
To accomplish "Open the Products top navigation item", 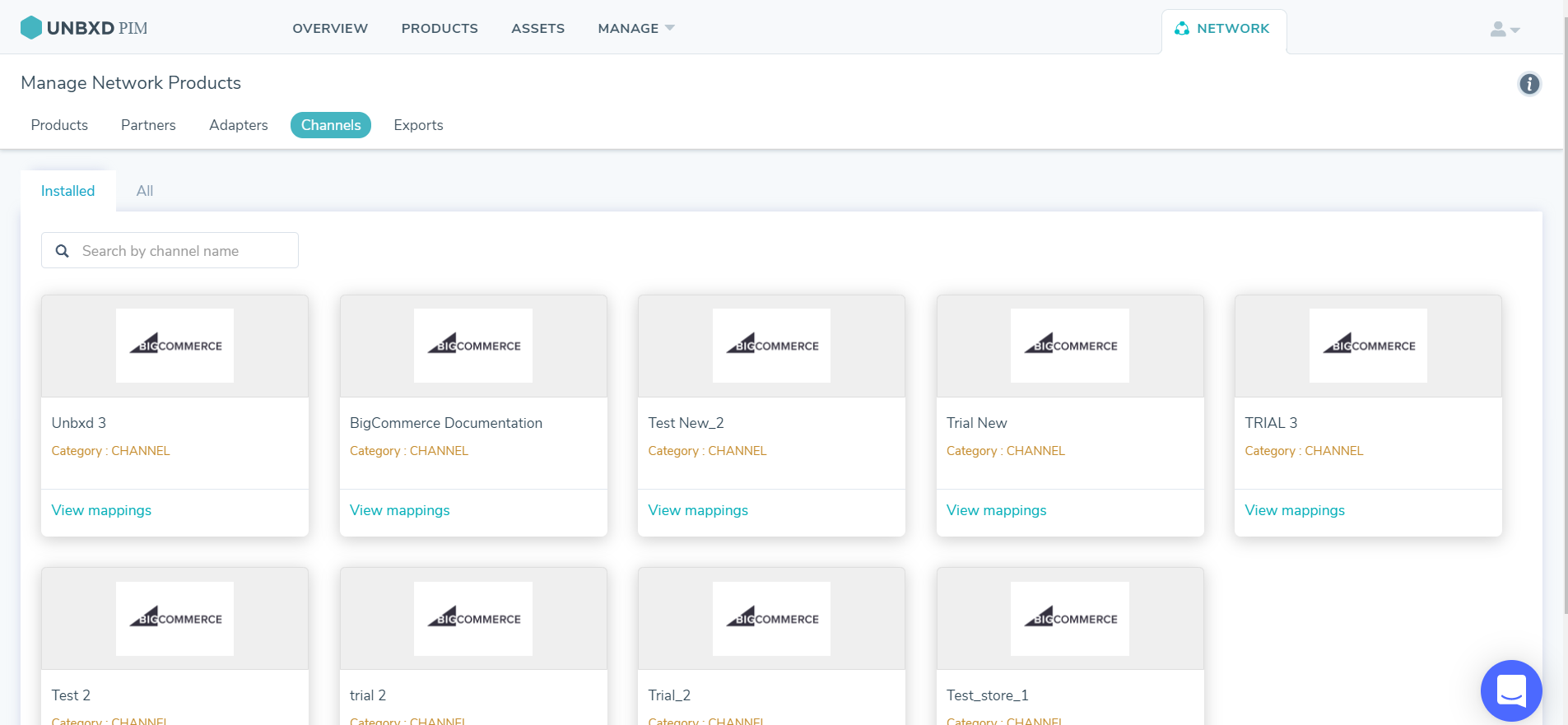I will [x=440, y=28].
